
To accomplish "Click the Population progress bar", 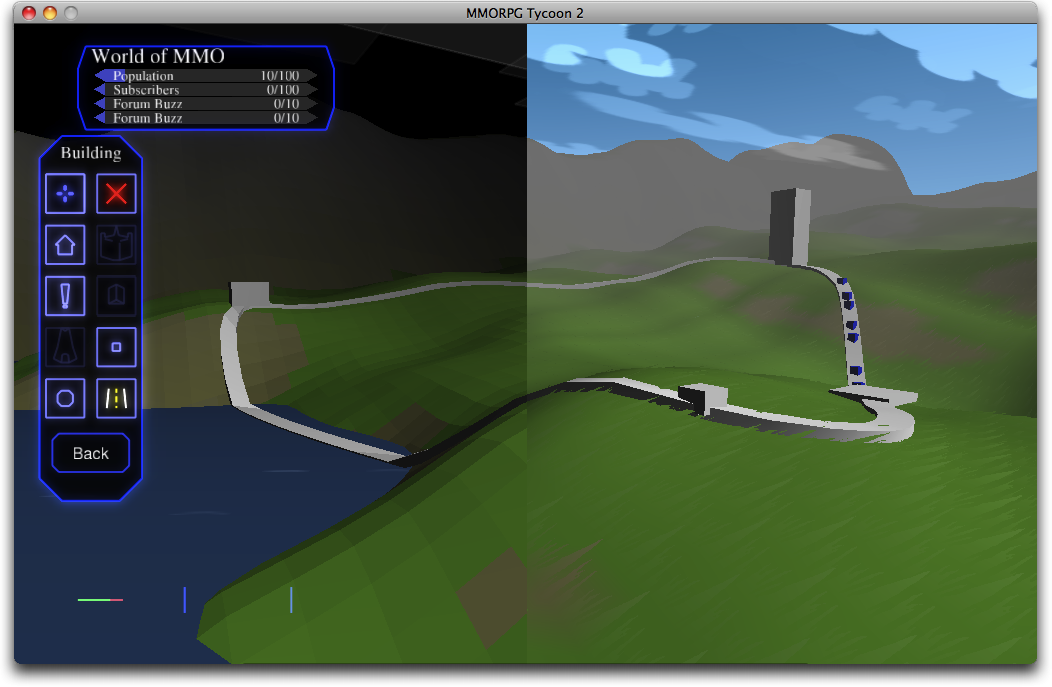I will coord(205,76).
